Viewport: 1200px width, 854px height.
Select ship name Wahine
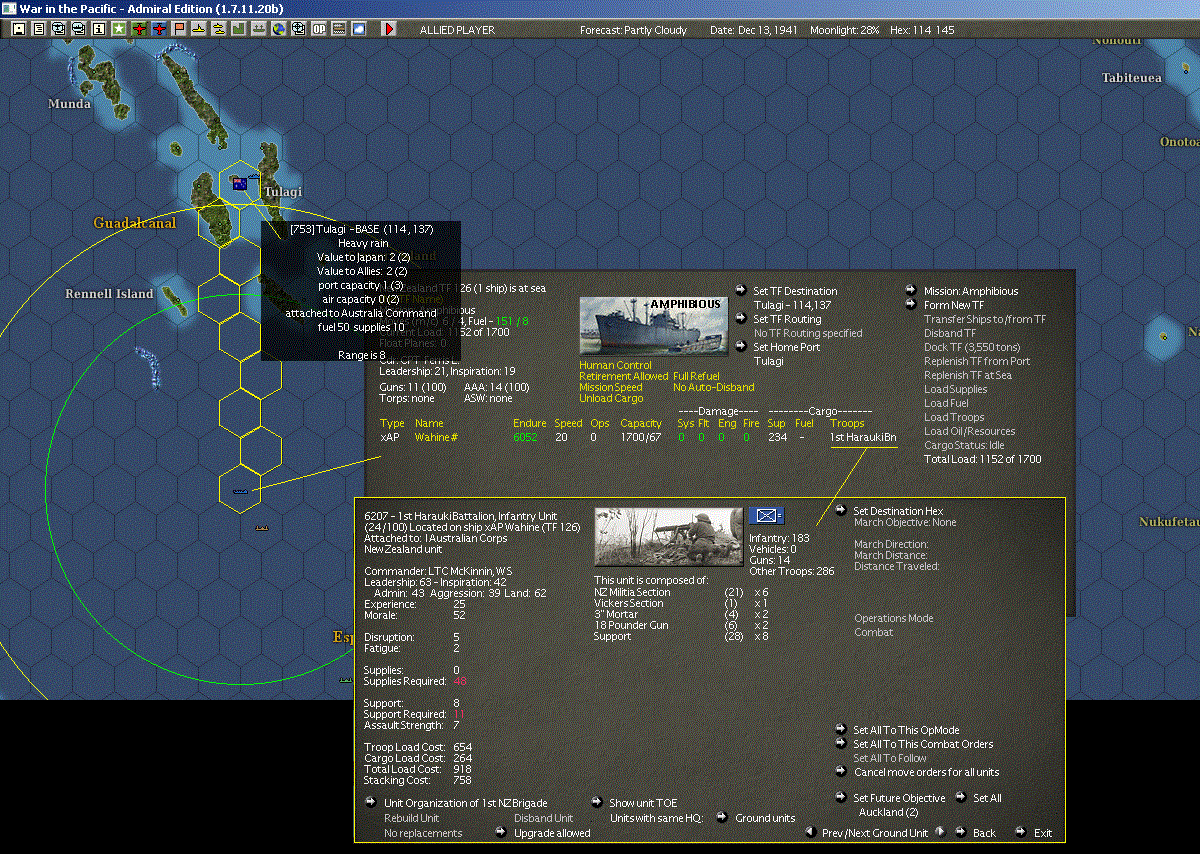click(x=436, y=437)
